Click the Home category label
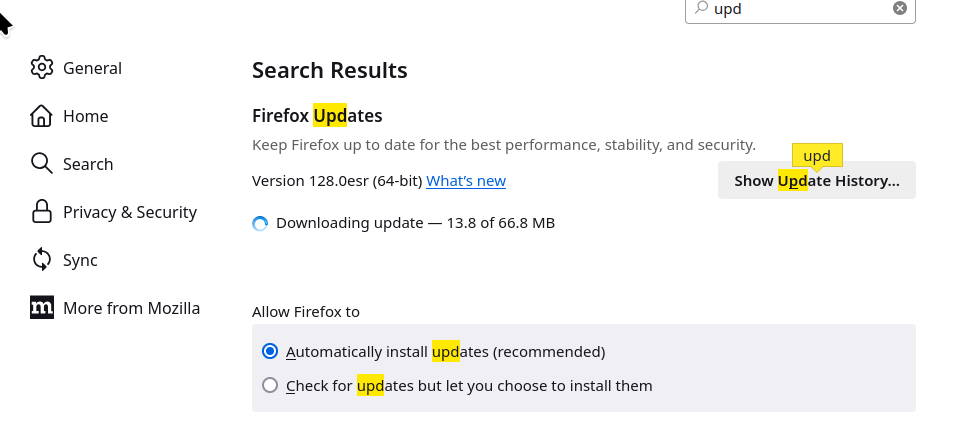This screenshot has width=969, height=428. pyautogui.click(x=85, y=116)
